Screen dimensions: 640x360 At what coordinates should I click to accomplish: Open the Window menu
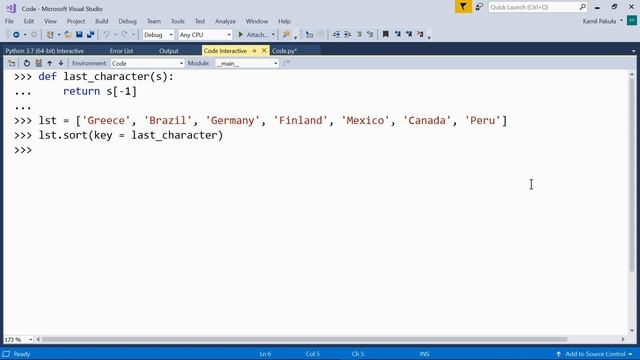tap(257, 21)
